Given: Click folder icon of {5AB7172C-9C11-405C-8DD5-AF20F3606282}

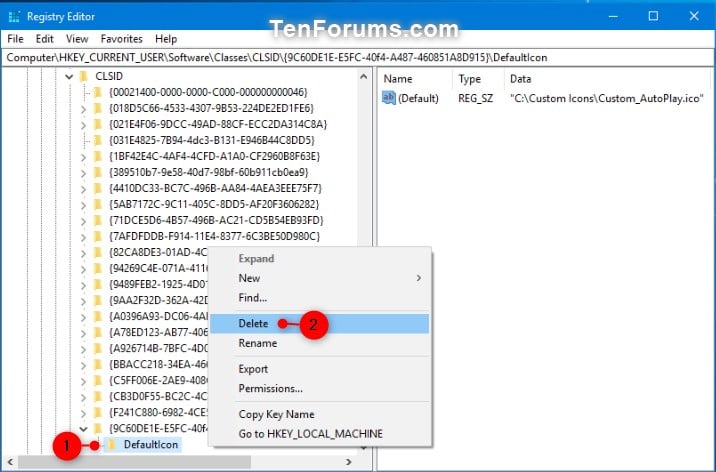Looking at the screenshot, I should coord(98,204).
